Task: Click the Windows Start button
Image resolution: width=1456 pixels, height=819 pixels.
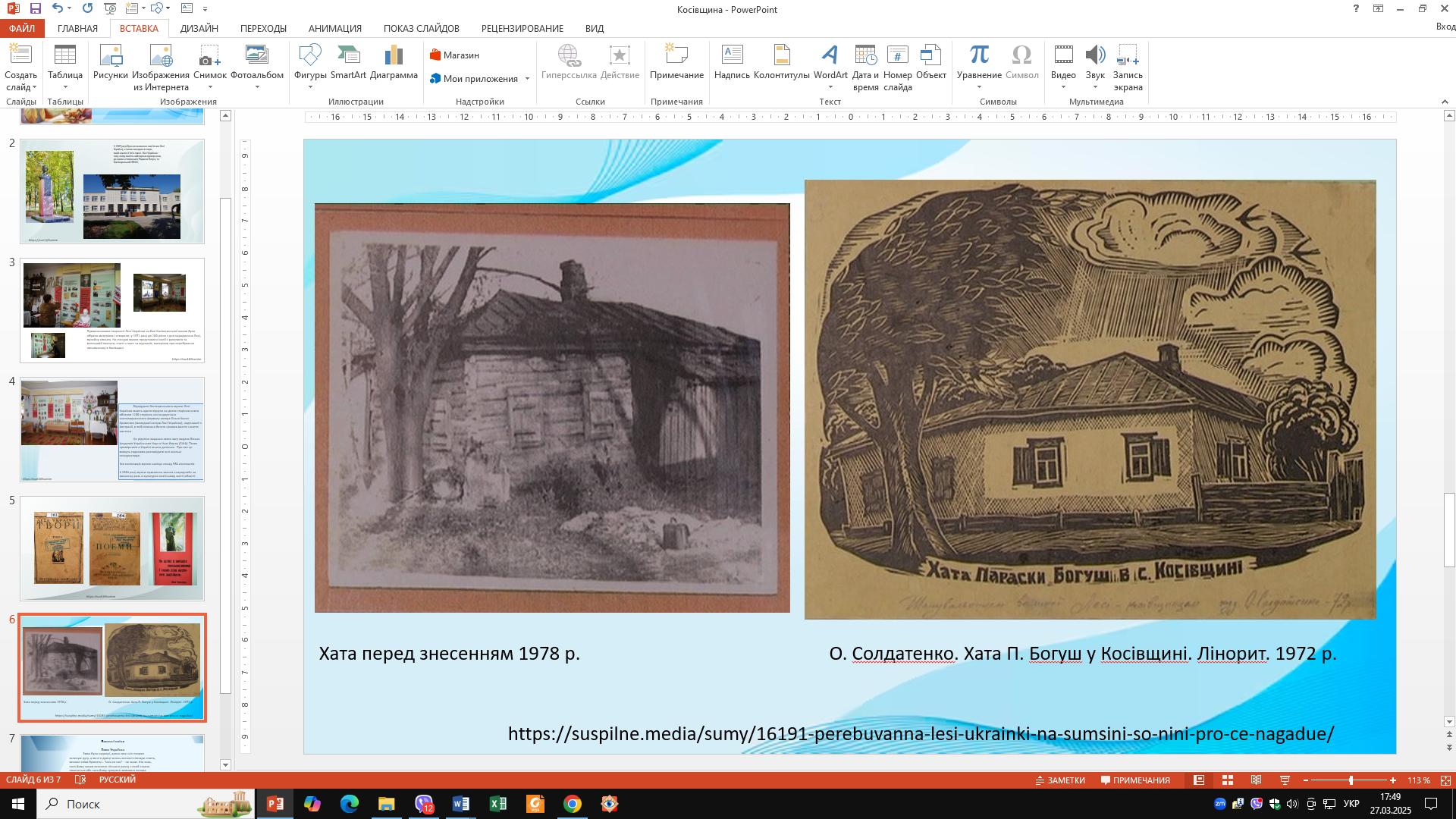Action: (x=17, y=804)
